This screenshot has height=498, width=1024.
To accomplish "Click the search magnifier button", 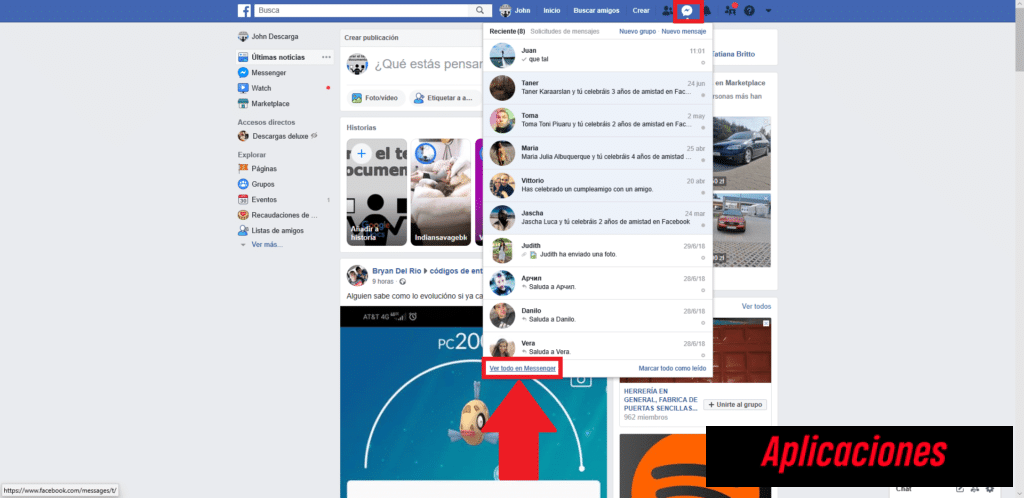I will (480, 10).
